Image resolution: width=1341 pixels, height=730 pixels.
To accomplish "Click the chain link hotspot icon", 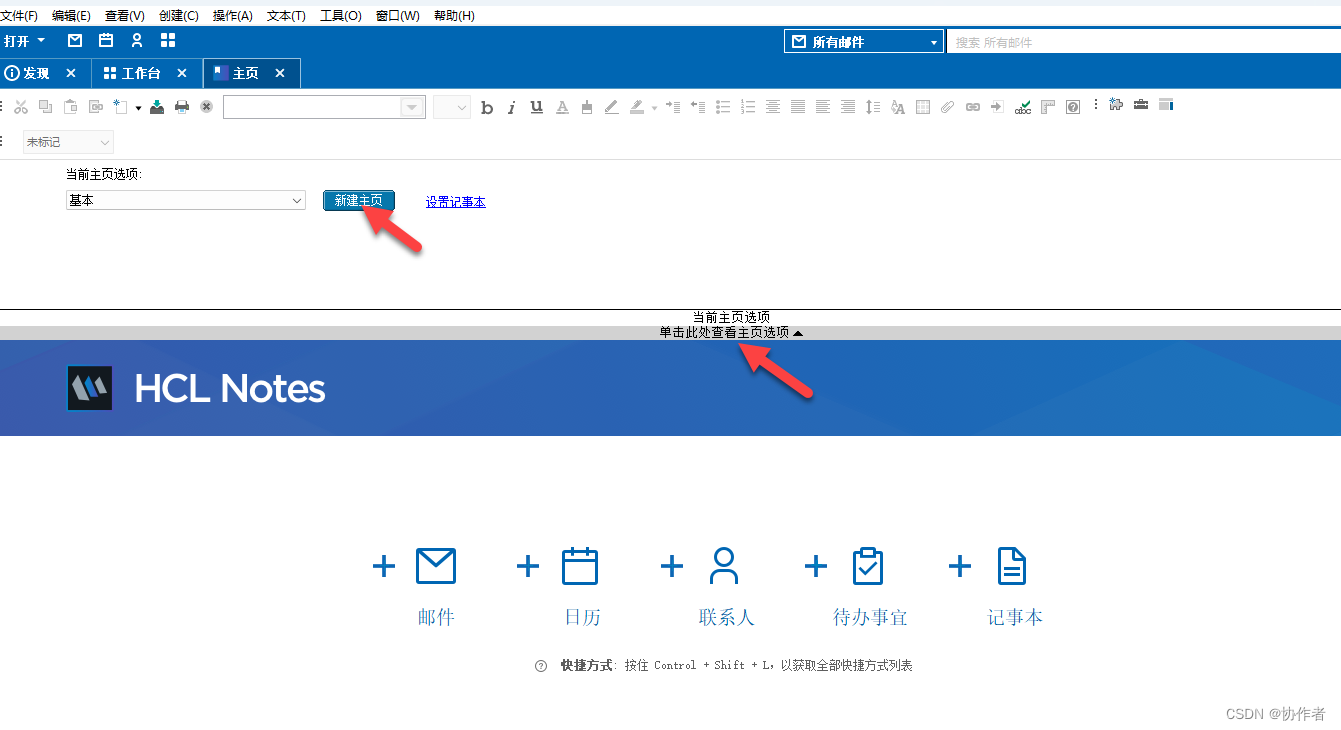I will (973, 107).
